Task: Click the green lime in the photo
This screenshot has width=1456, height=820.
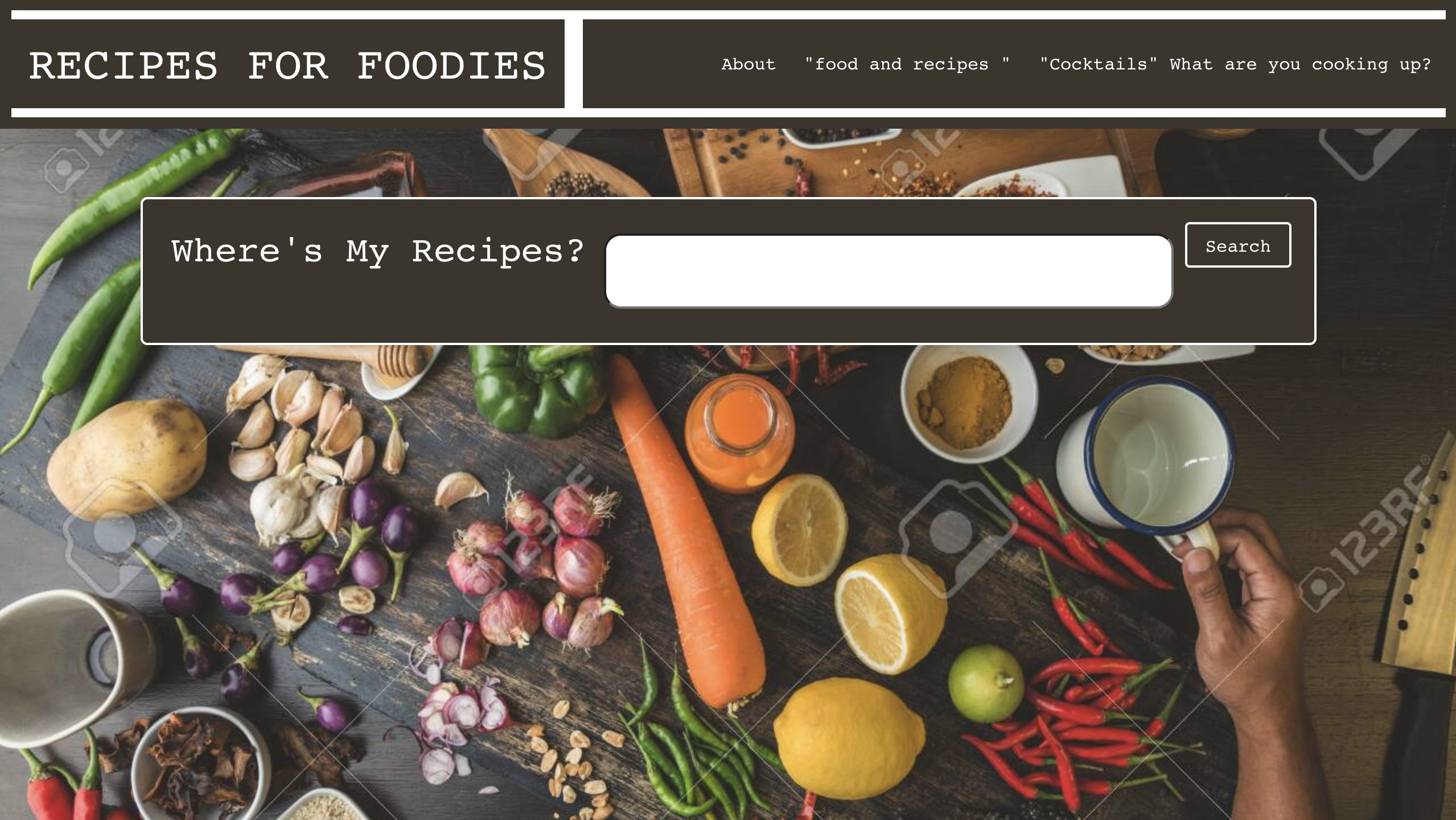Action: (986, 683)
